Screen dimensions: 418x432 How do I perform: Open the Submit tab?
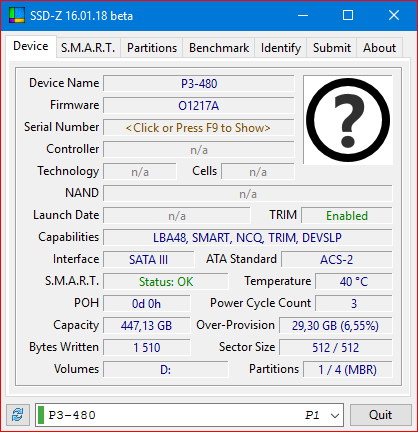coord(332,48)
